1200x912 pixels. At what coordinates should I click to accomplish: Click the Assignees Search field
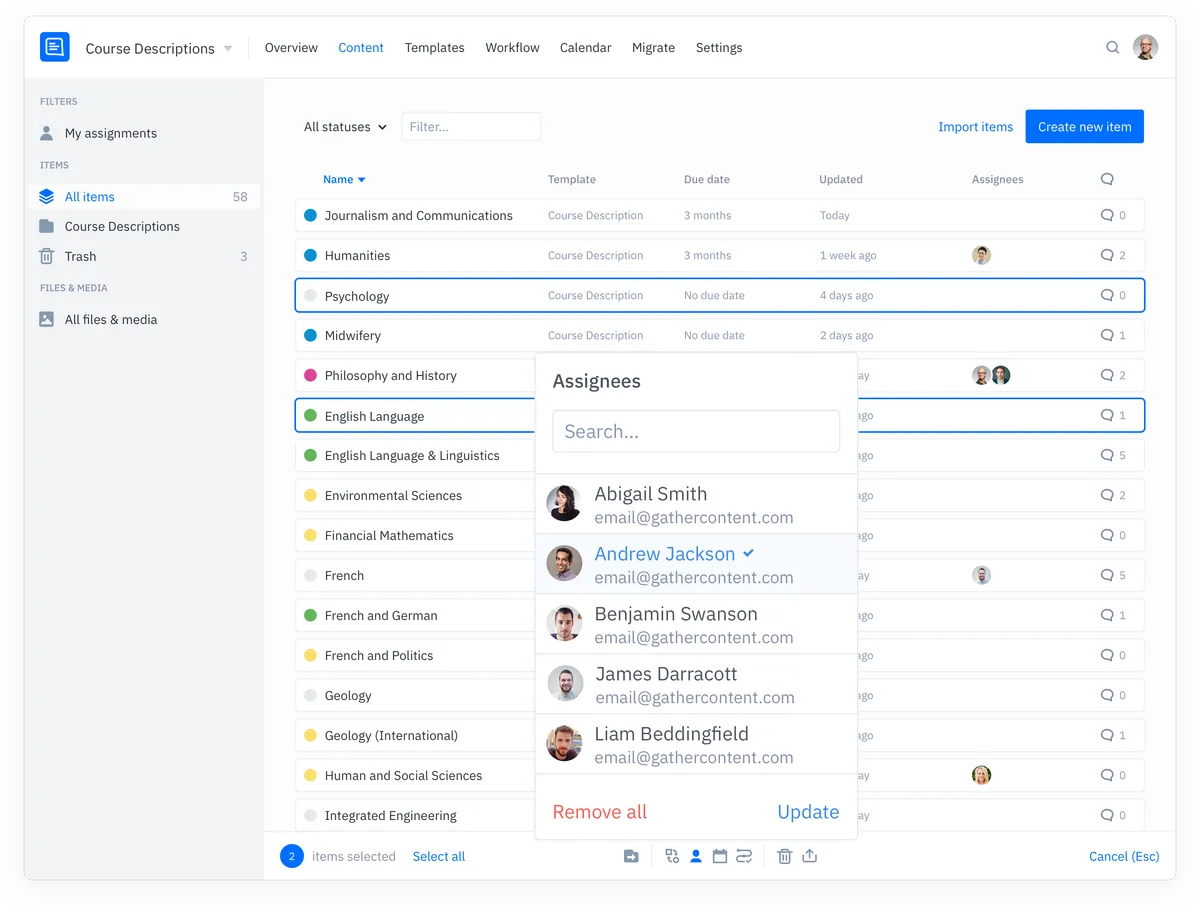coord(696,432)
